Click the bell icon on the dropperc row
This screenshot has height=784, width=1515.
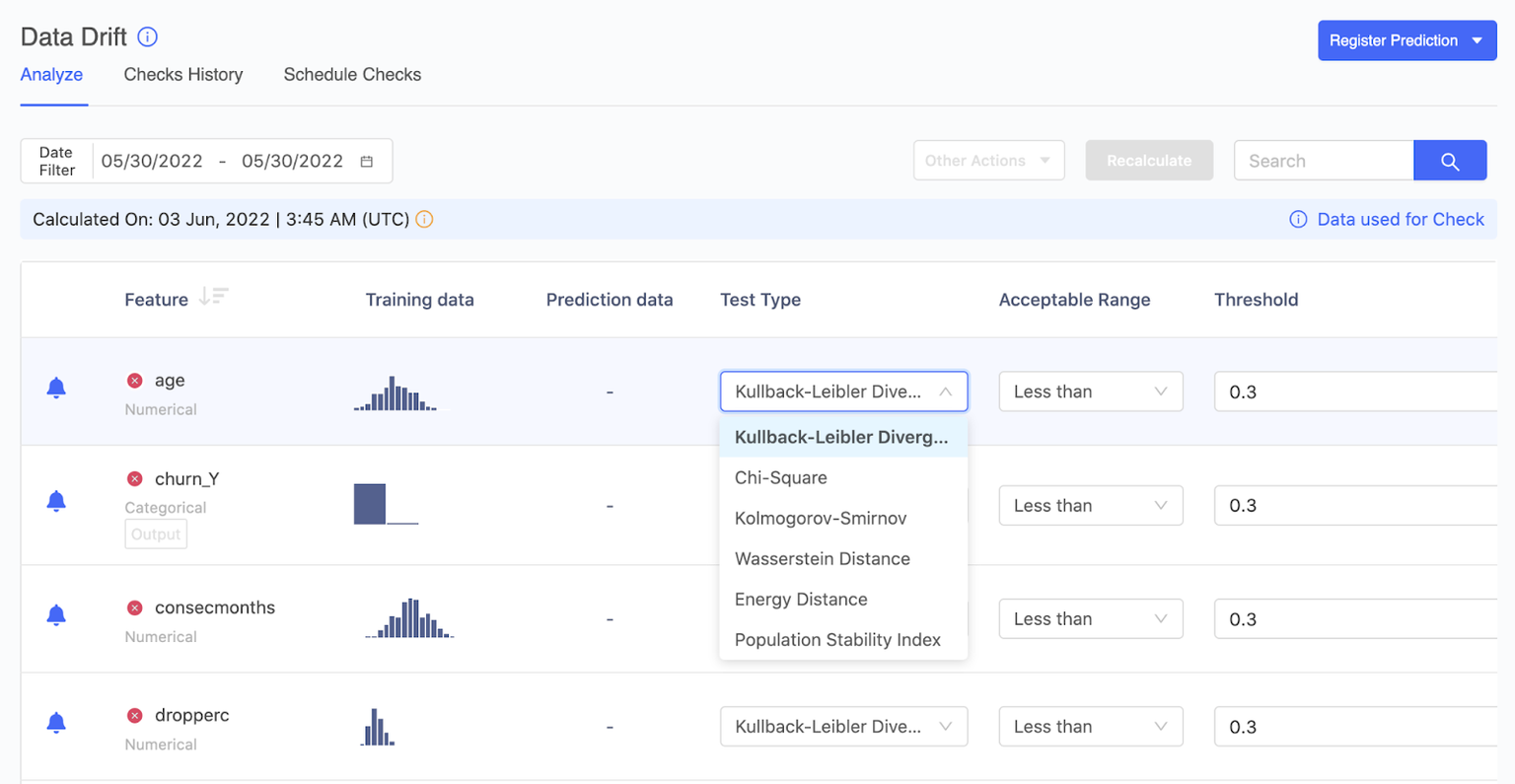pyautogui.click(x=56, y=723)
